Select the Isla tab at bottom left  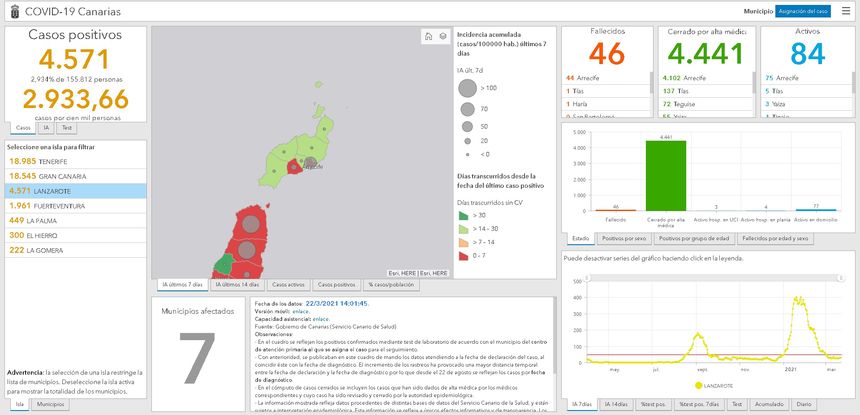(x=20, y=405)
